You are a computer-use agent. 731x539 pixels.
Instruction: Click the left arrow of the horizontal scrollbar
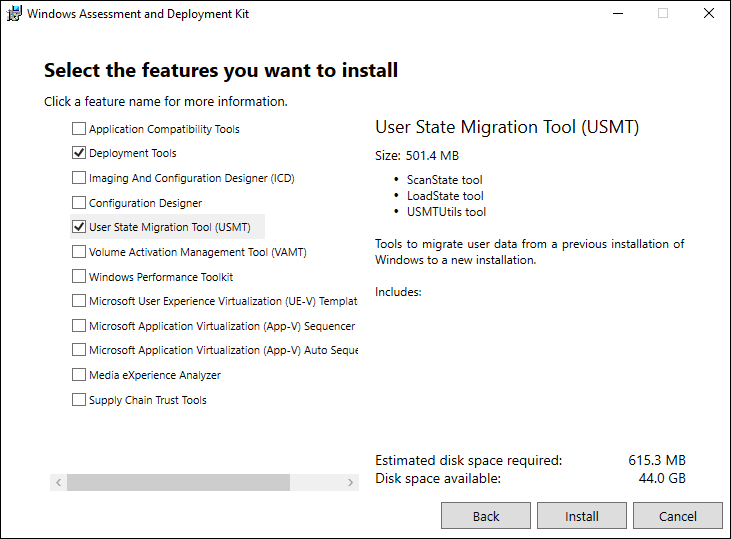tap(58, 482)
